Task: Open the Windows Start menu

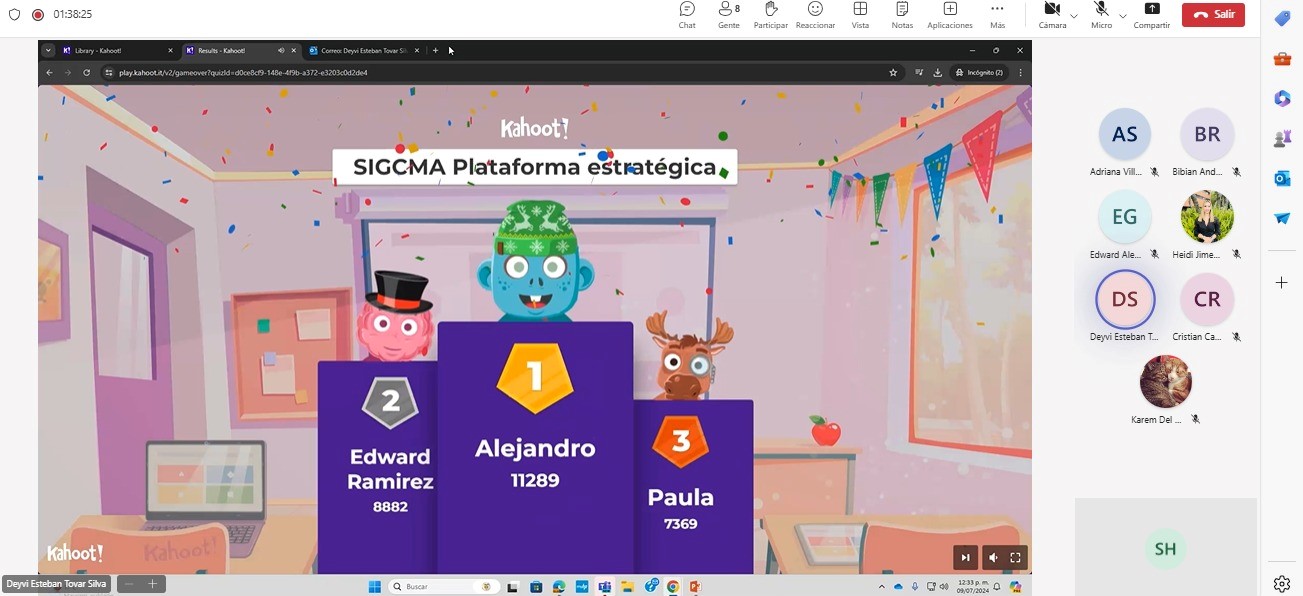Action: click(374, 586)
